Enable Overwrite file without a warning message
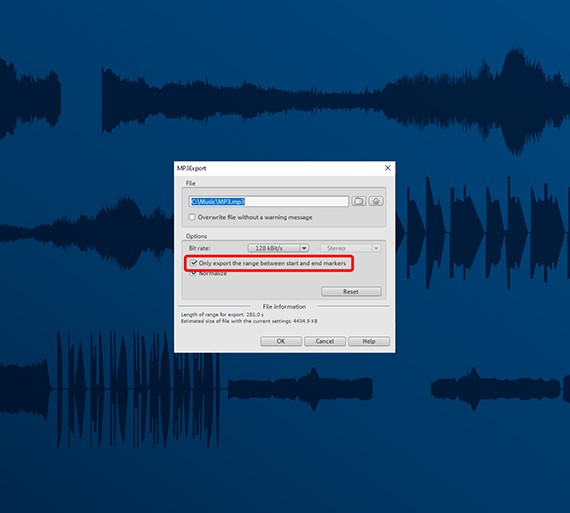The image size is (570, 513). 192,217
